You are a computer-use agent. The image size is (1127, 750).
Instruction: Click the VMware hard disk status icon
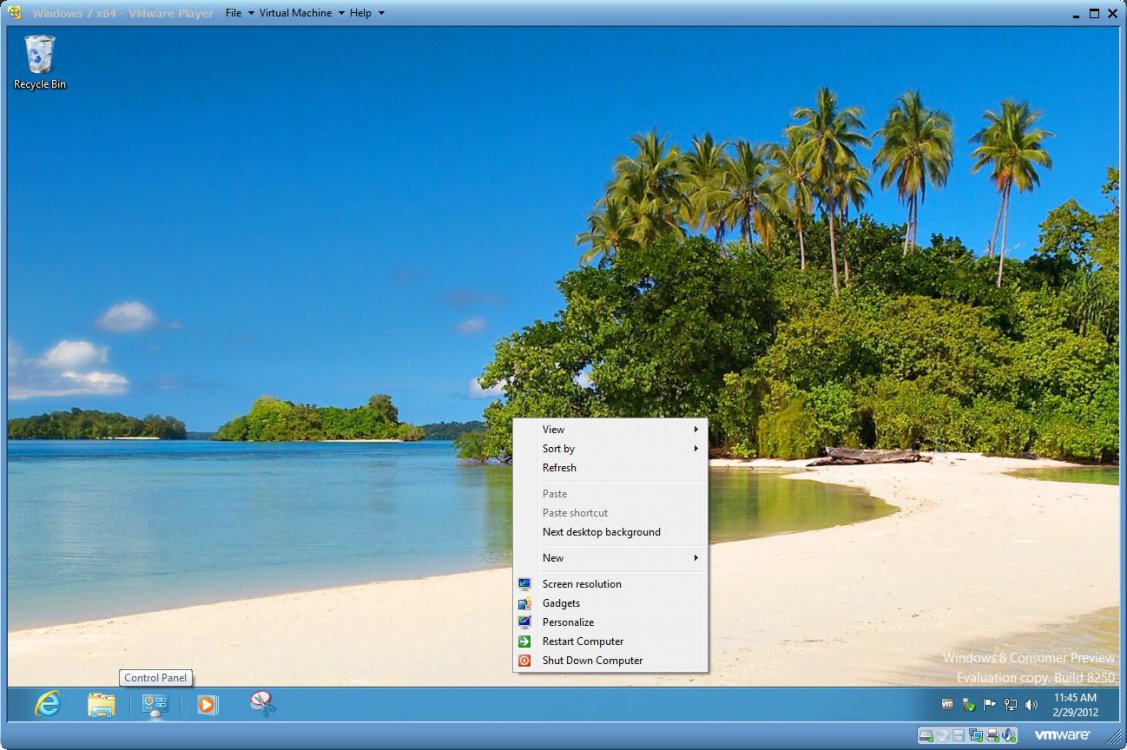click(x=927, y=735)
